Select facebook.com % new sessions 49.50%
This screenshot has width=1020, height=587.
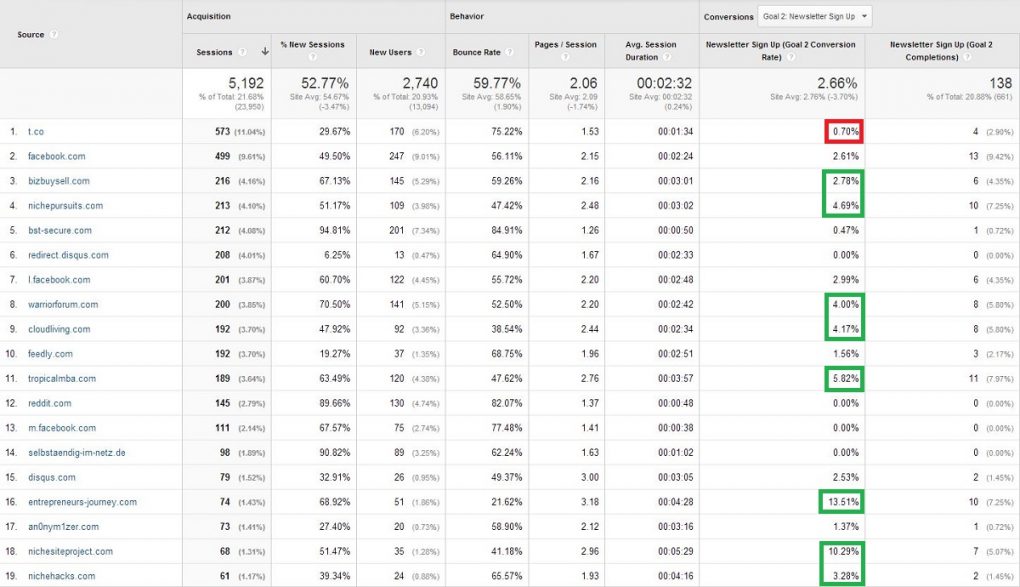334,156
